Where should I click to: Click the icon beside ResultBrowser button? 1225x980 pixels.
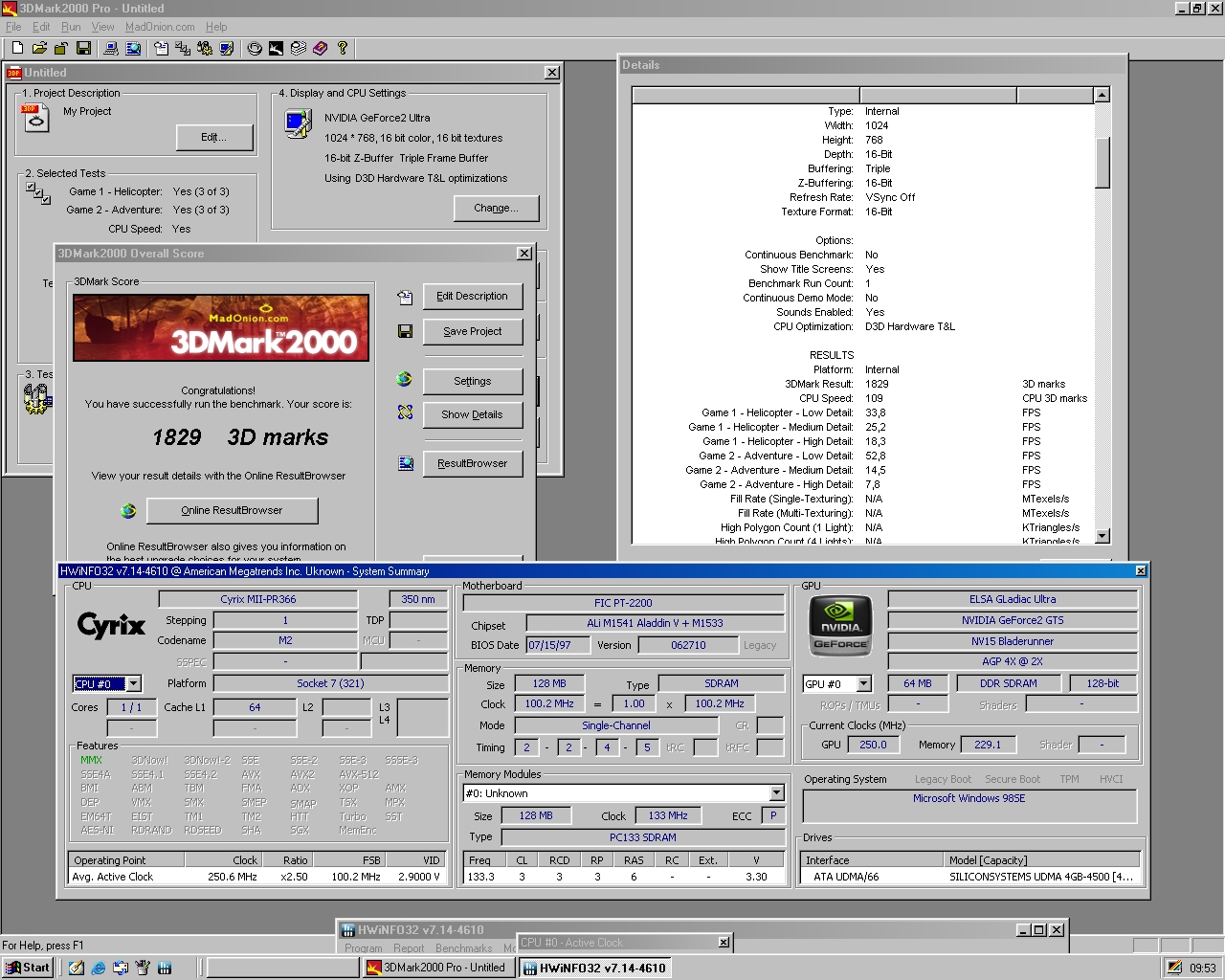(x=406, y=463)
